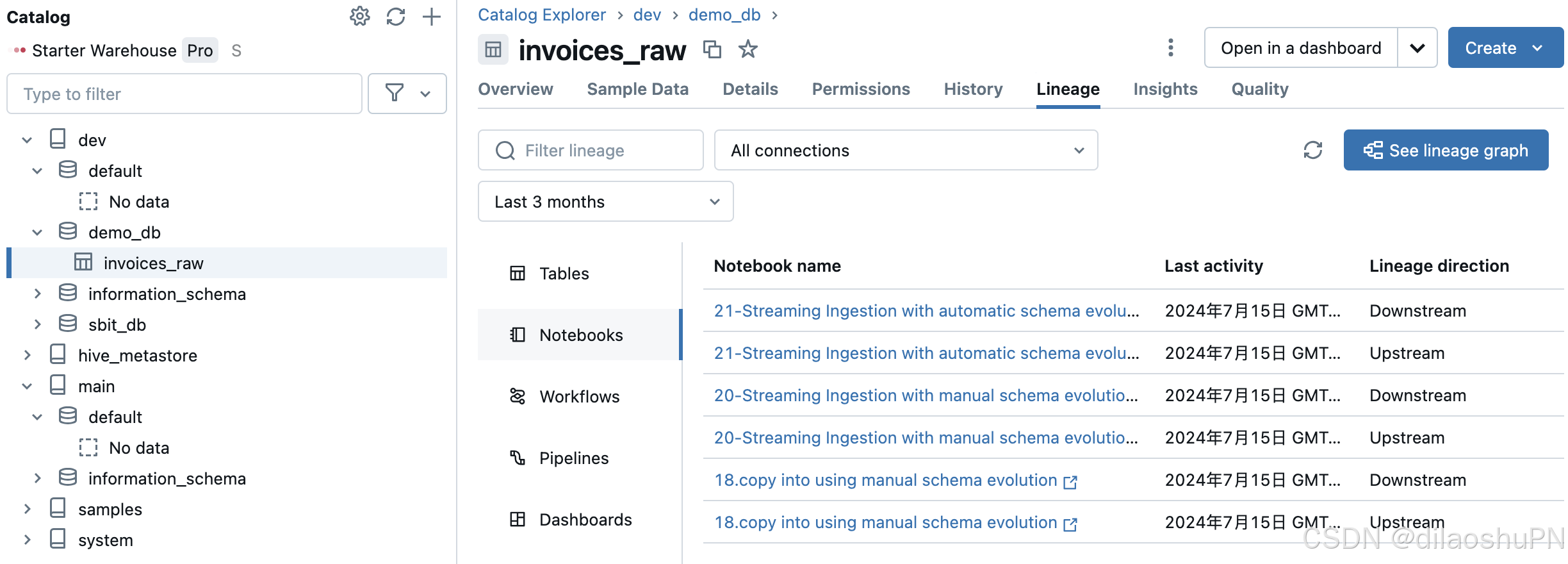Click the sbit_db schema icon
Image resolution: width=1568 pixels, height=564 pixels.
68,324
